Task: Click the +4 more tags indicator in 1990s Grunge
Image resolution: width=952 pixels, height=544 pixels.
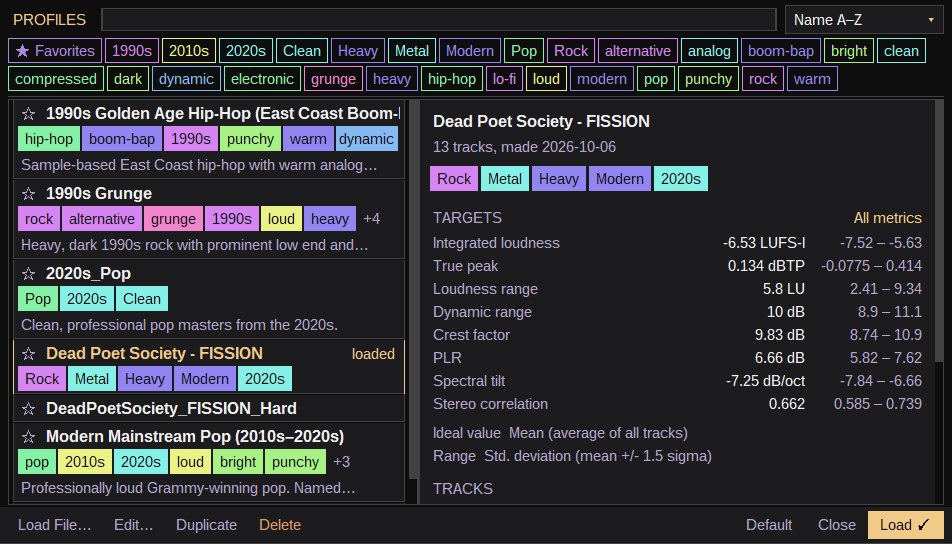Action: [372, 219]
